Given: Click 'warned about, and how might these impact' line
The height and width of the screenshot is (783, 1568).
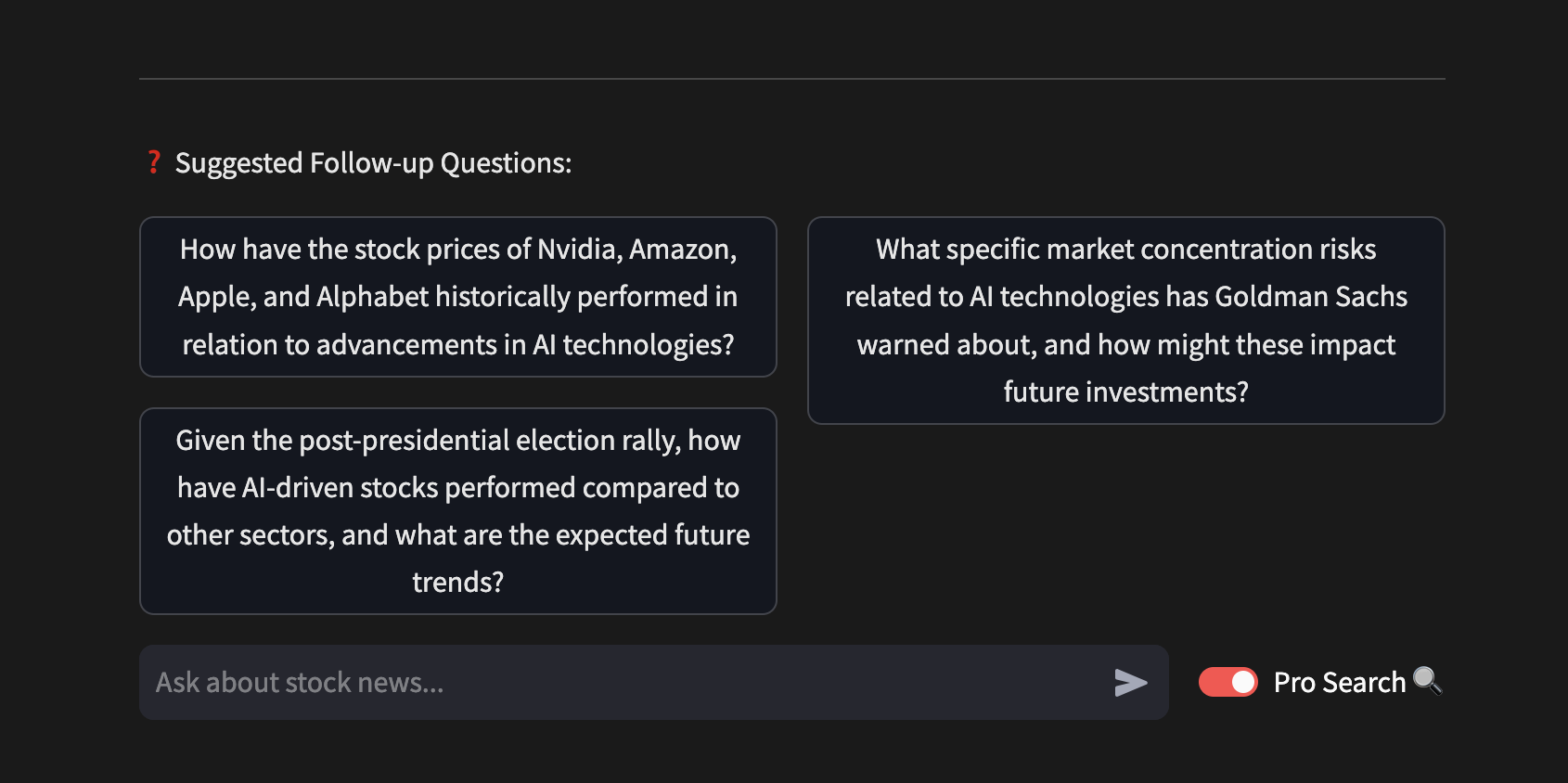Looking at the screenshot, I should (1125, 345).
